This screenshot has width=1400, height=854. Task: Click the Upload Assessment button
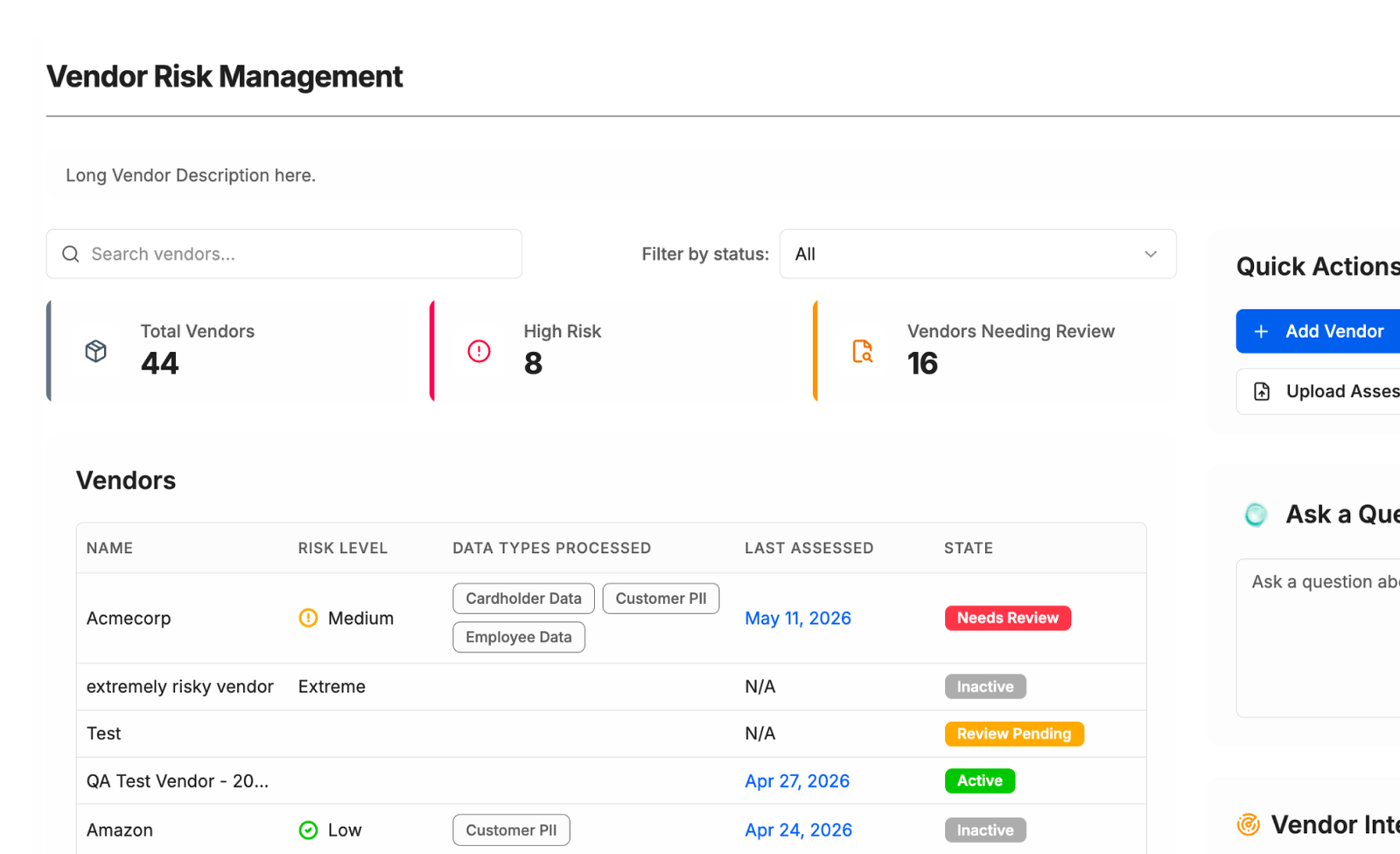point(1318,391)
